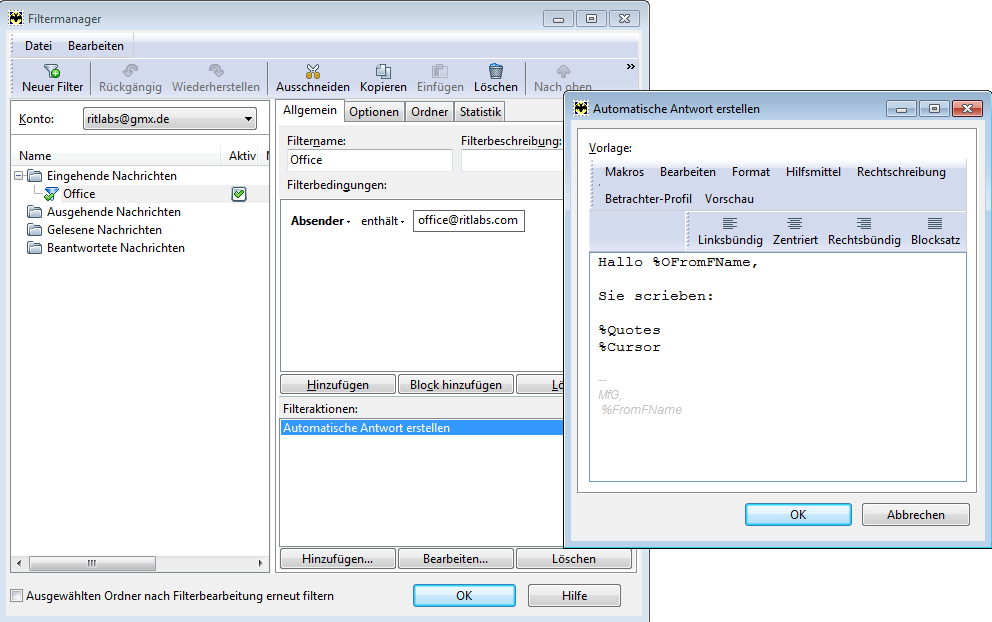
Task: Switch to the Statistik tab
Action: (x=480, y=112)
